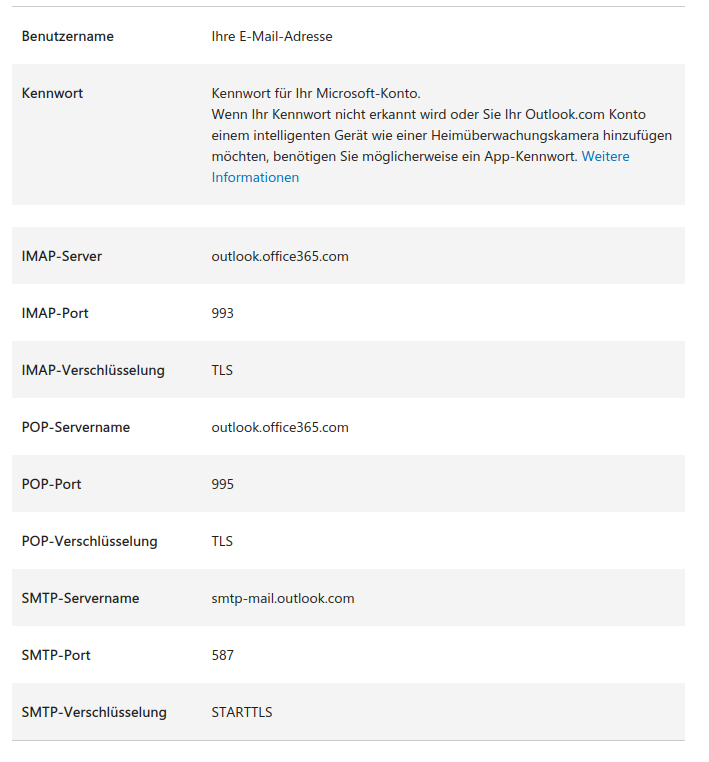Click the IMAP-Server value outlook.office365.com
The height and width of the screenshot is (762, 709).
[280, 256]
